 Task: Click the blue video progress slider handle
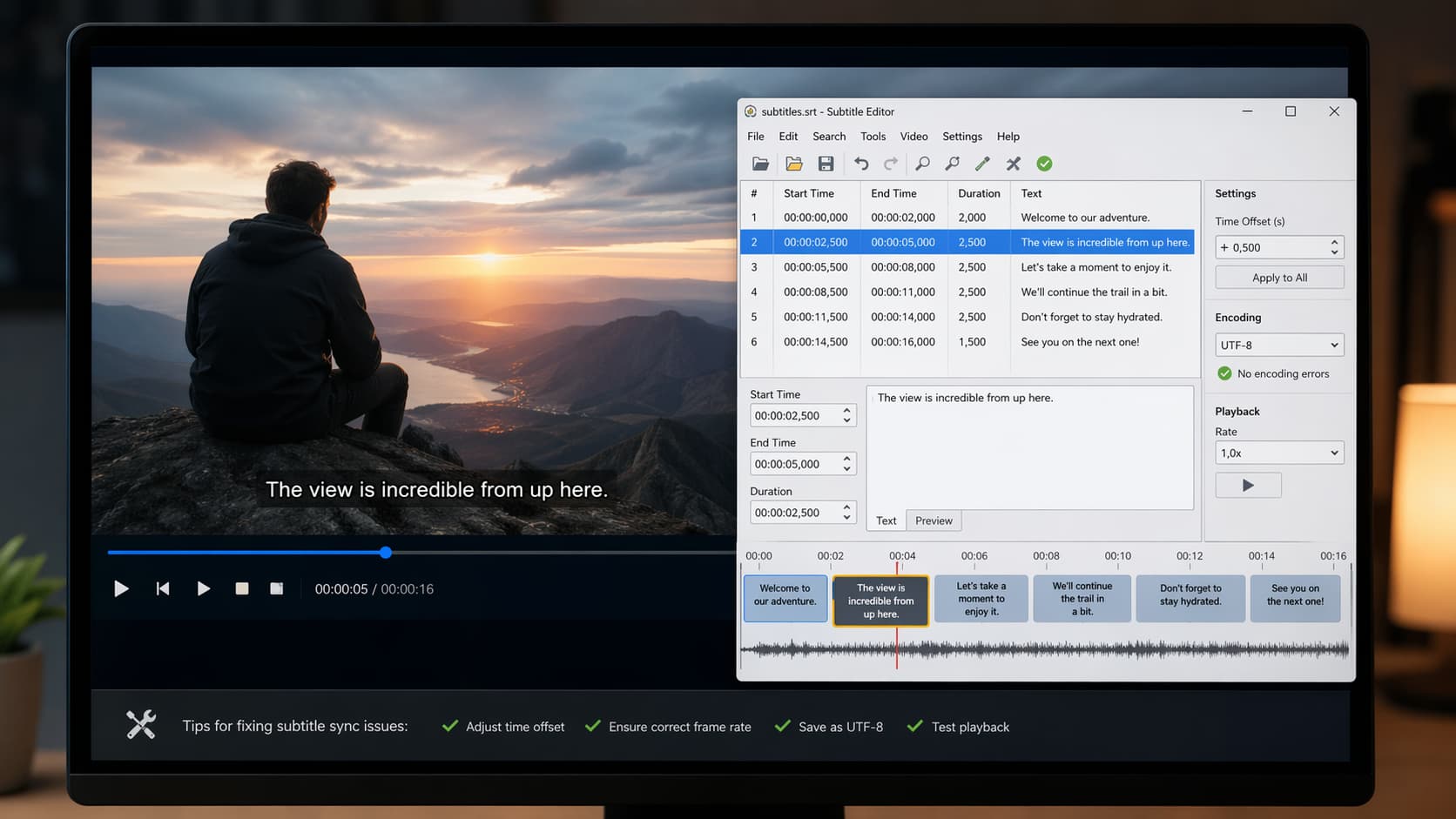pos(386,553)
